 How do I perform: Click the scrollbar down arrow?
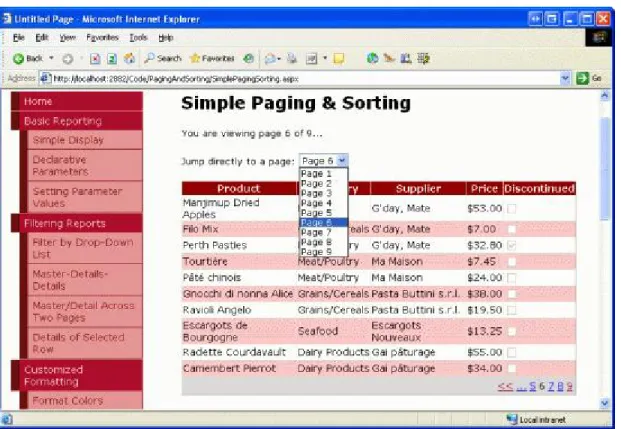click(605, 403)
